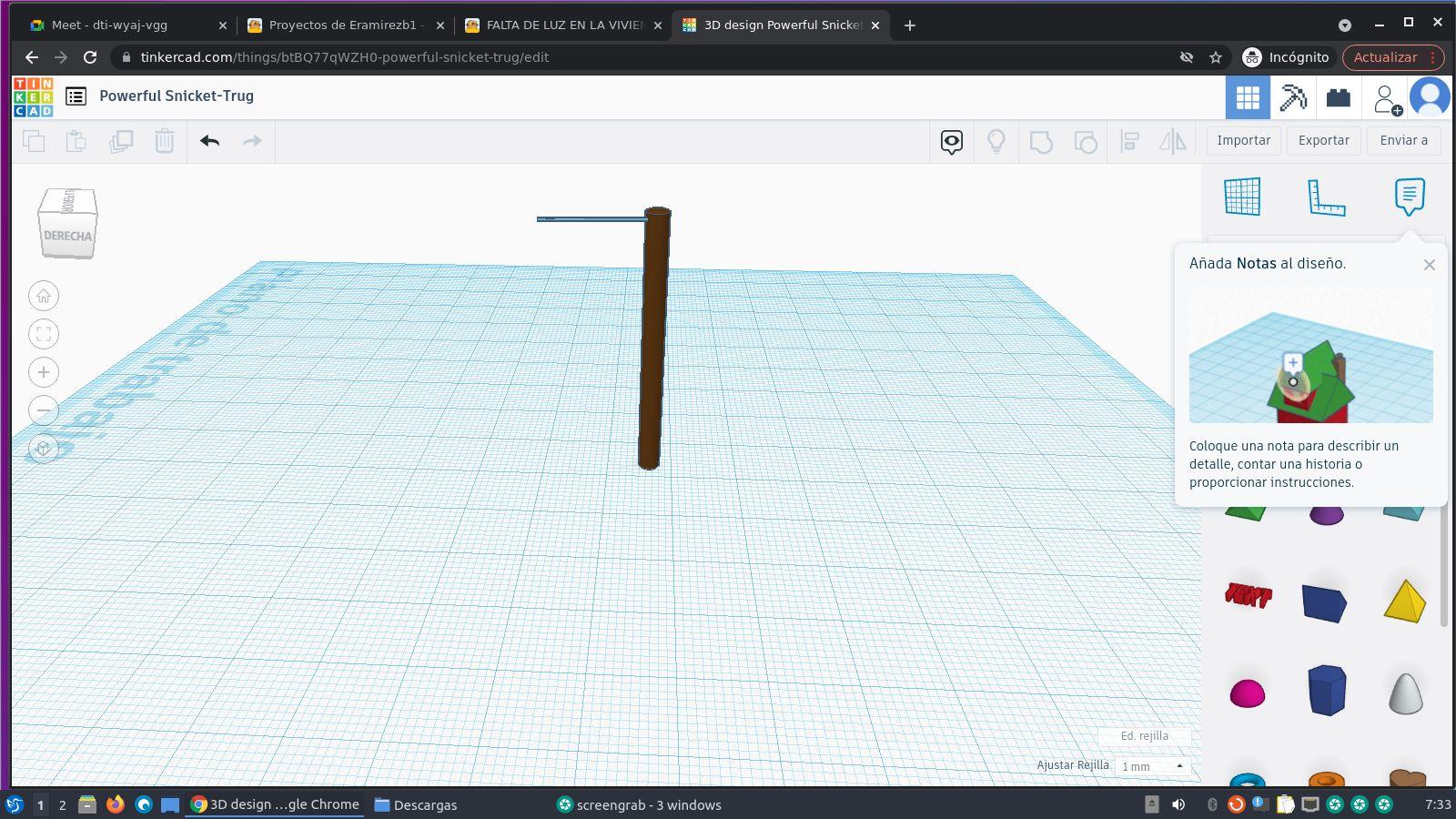Zoom in with the plus icon
Screen dimensions: 1456x819
[44, 372]
